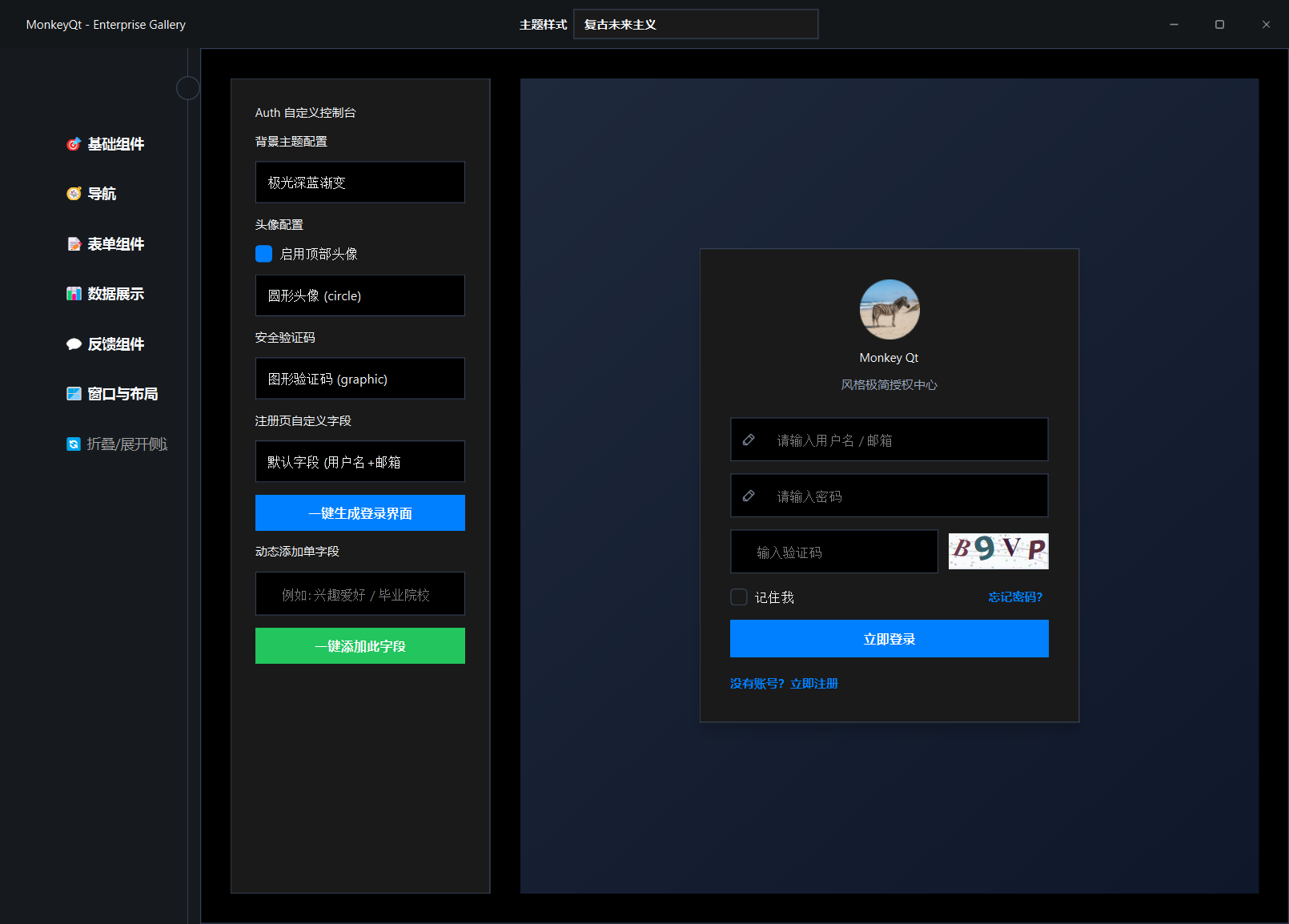Click the 头像配置 label
The height and width of the screenshot is (924, 1289).
click(x=279, y=225)
